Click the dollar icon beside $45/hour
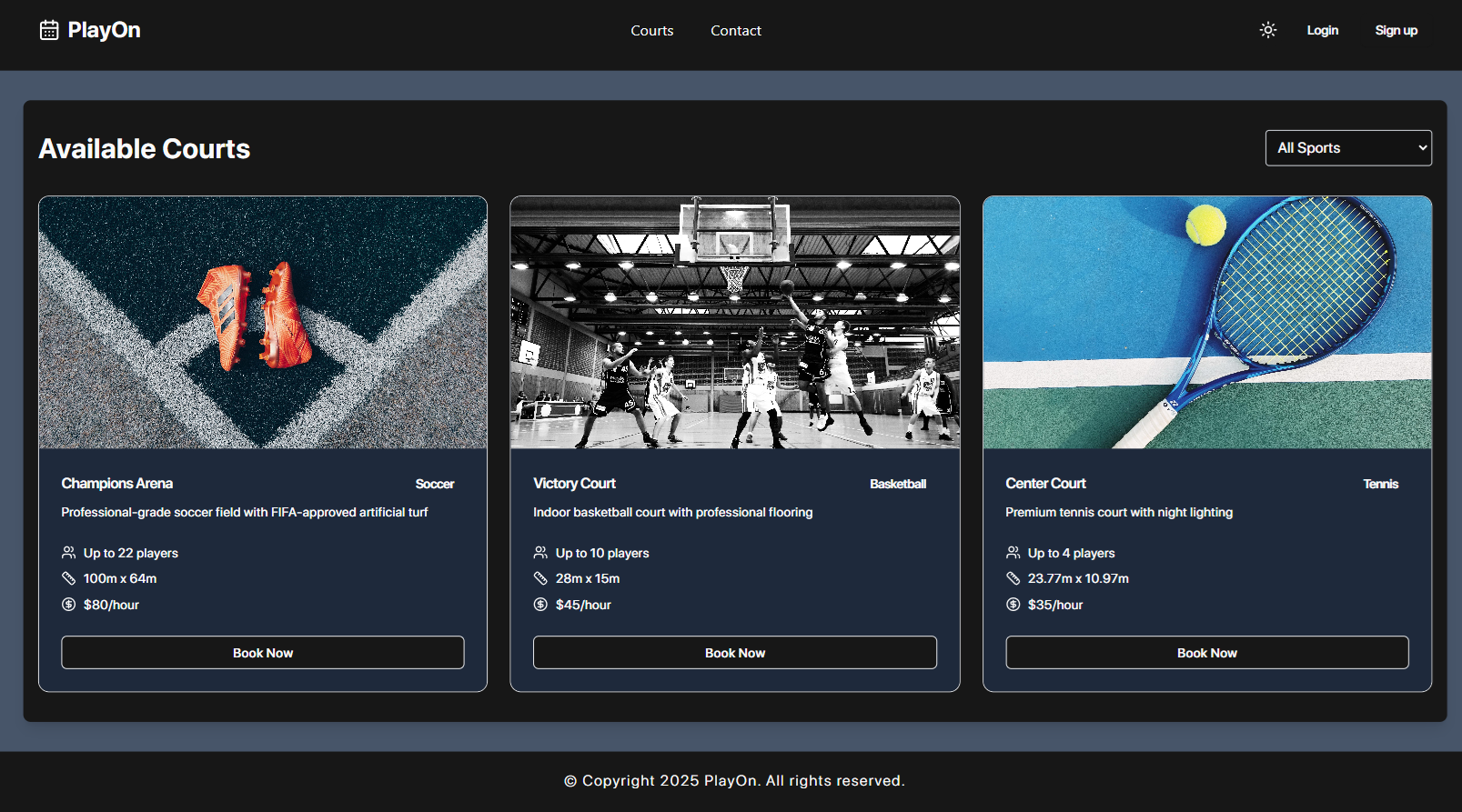Screen dimensions: 1462x812 pos(540,605)
